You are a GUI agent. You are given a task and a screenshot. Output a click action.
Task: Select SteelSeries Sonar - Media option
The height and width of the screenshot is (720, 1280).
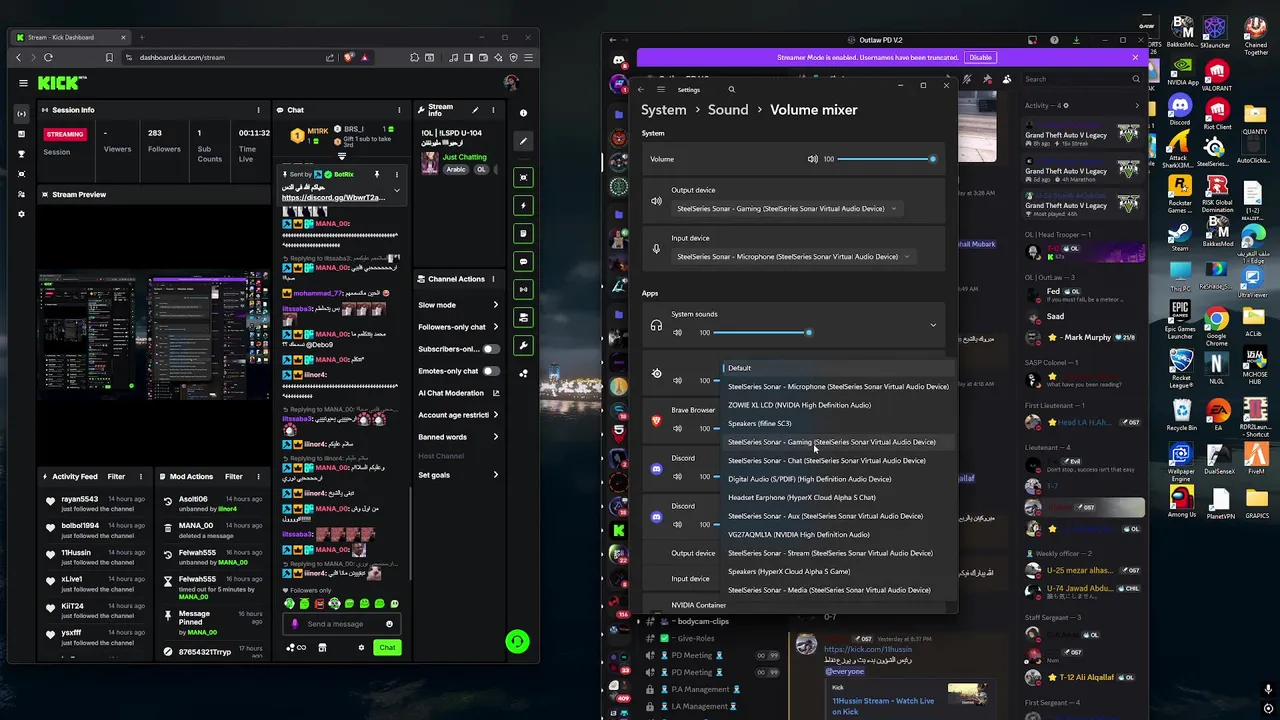coord(838,590)
